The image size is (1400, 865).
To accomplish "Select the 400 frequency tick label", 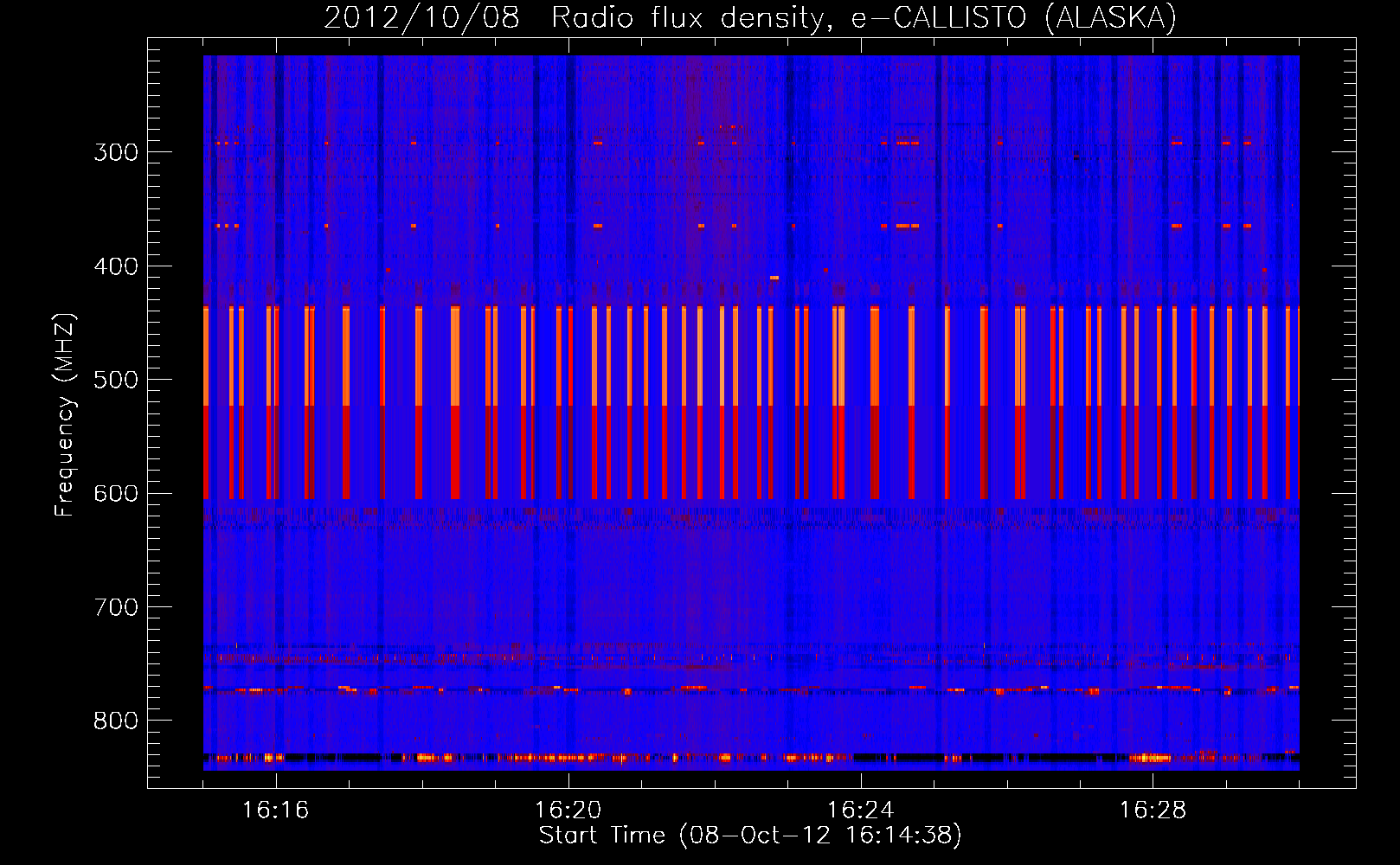I will 116,266.
